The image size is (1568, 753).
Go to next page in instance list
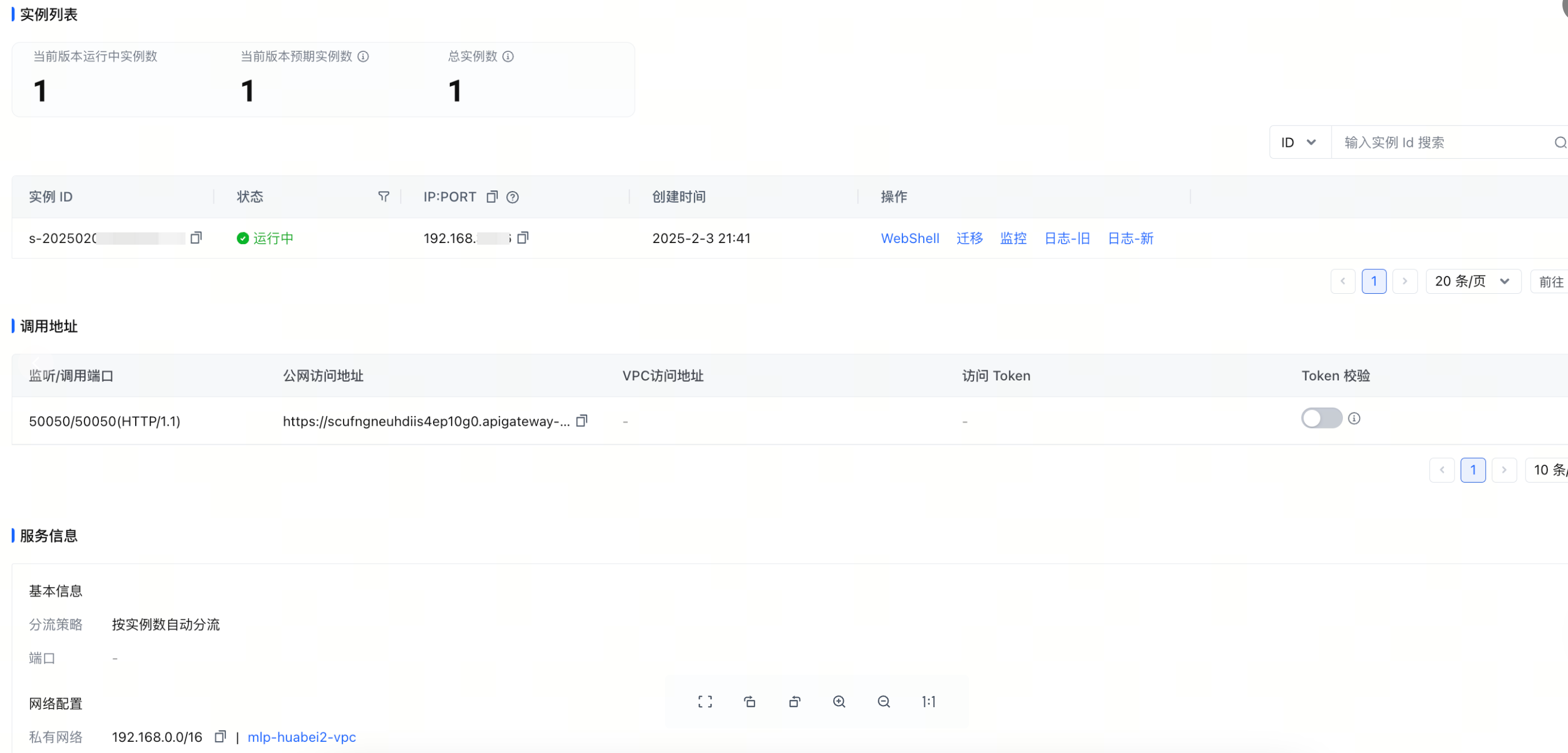tap(1405, 281)
